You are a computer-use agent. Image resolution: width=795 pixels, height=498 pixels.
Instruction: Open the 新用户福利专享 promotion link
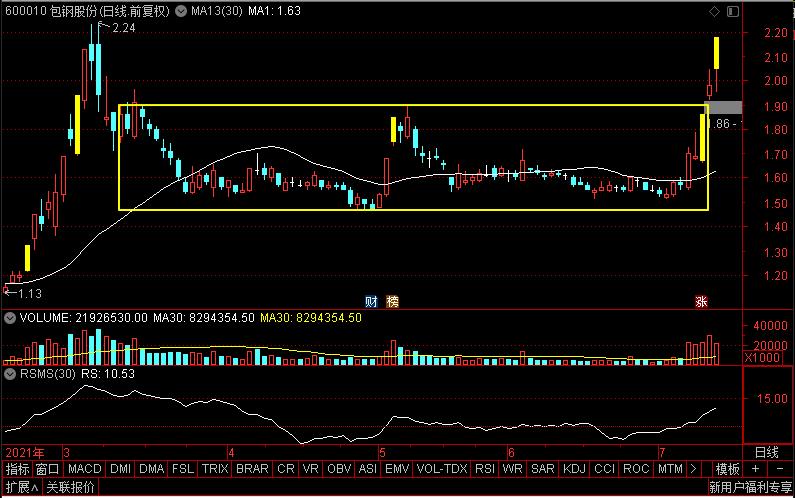tap(750, 487)
